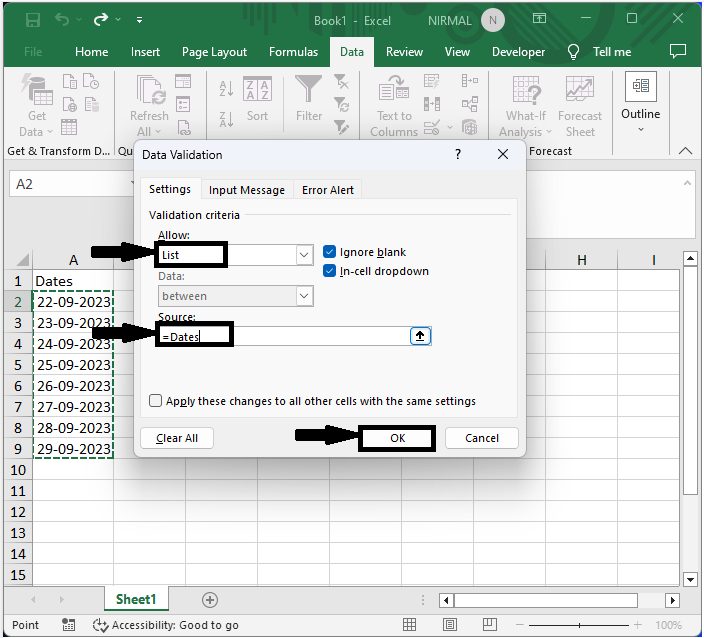Image resolution: width=704 pixels, height=638 pixels.
Task: Click Manage Data Model icon
Action: [x=469, y=128]
